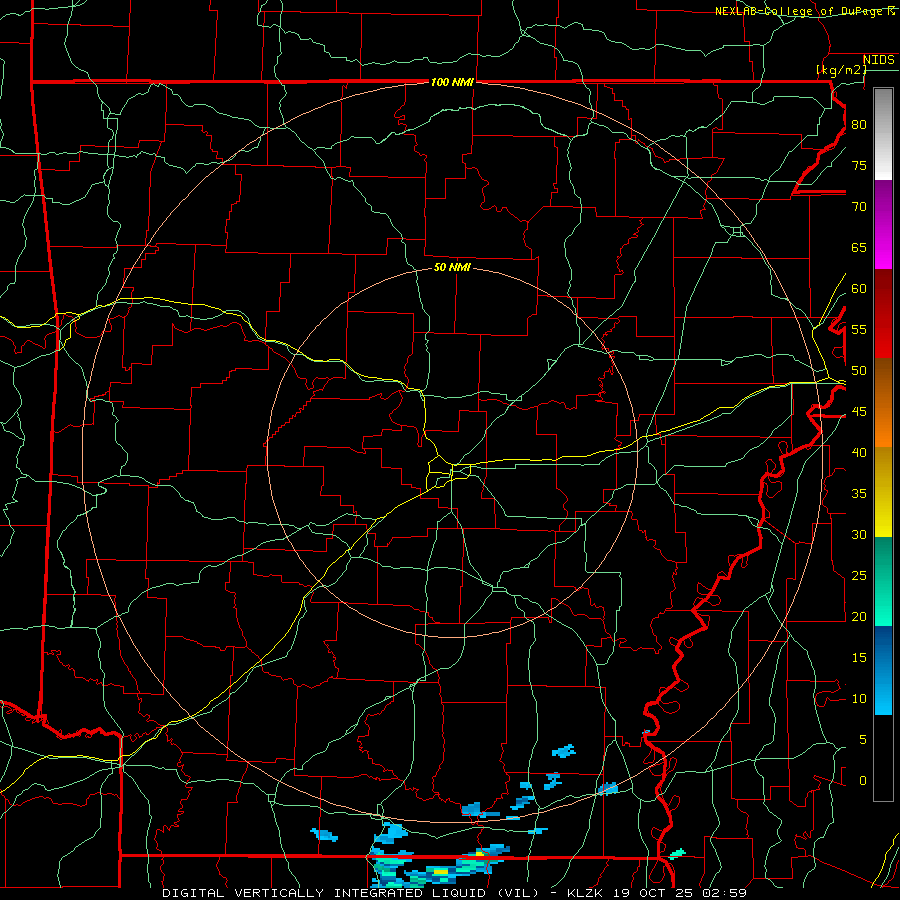The width and height of the screenshot is (900, 900).
Task: Click the (kg/m2) units label
Action: (841, 70)
